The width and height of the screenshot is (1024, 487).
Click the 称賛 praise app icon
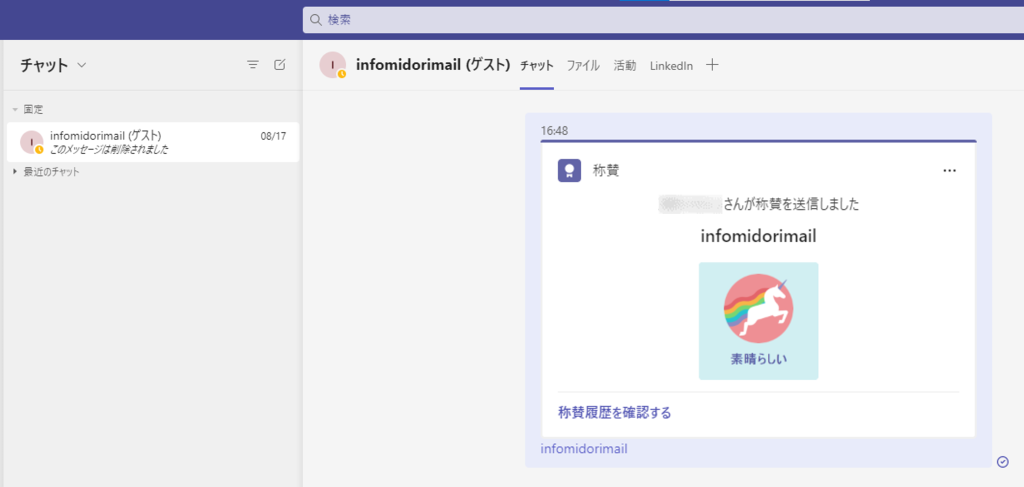click(569, 171)
